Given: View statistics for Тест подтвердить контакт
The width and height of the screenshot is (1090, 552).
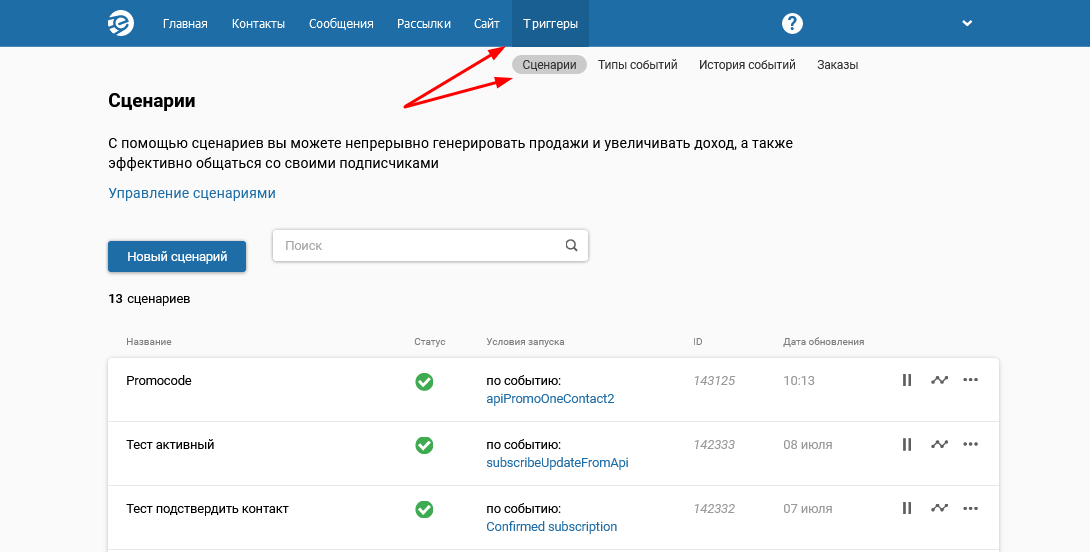Looking at the screenshot, I should [939, 508].
